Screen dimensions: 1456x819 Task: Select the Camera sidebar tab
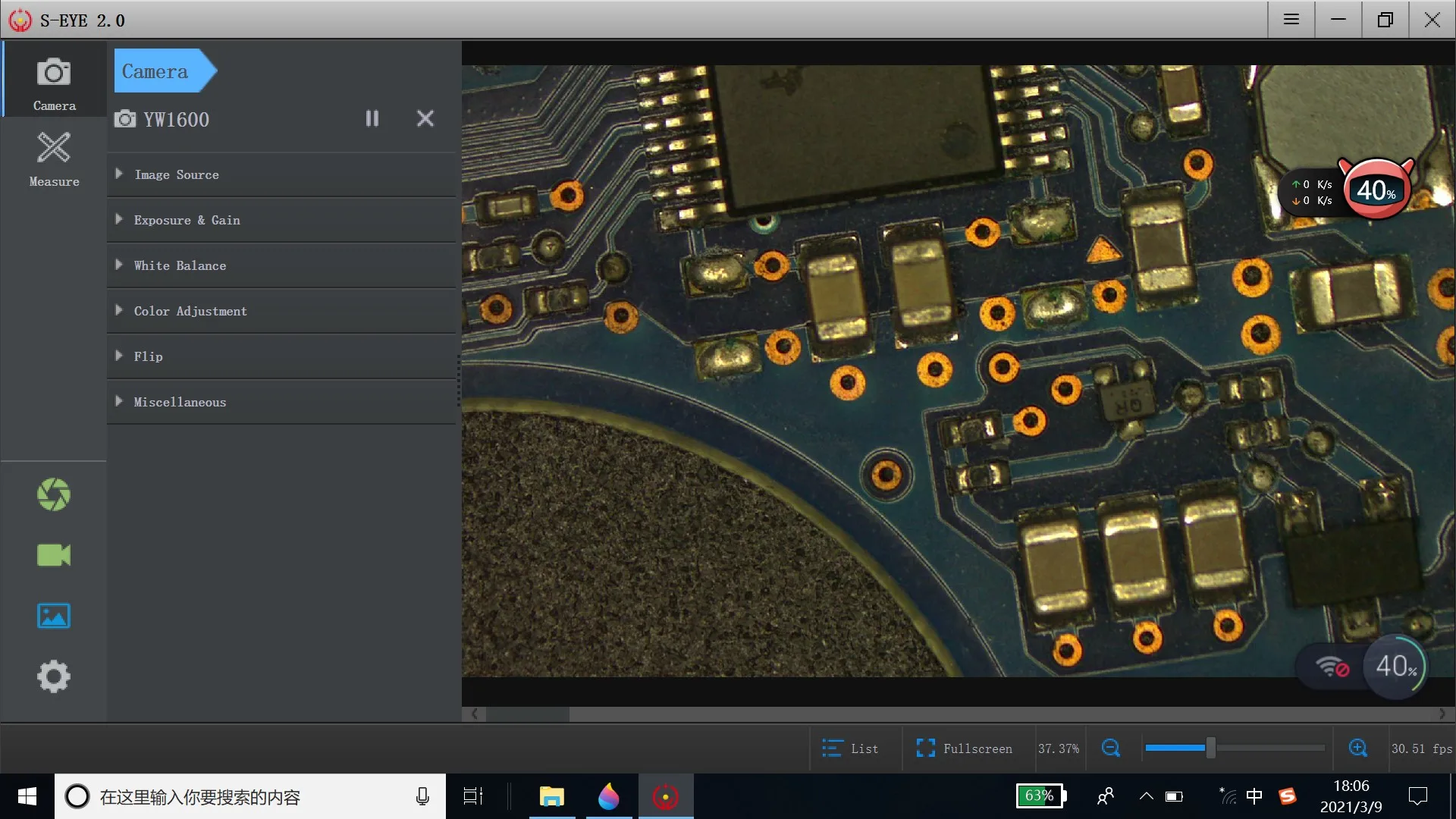tap(54, 82)
